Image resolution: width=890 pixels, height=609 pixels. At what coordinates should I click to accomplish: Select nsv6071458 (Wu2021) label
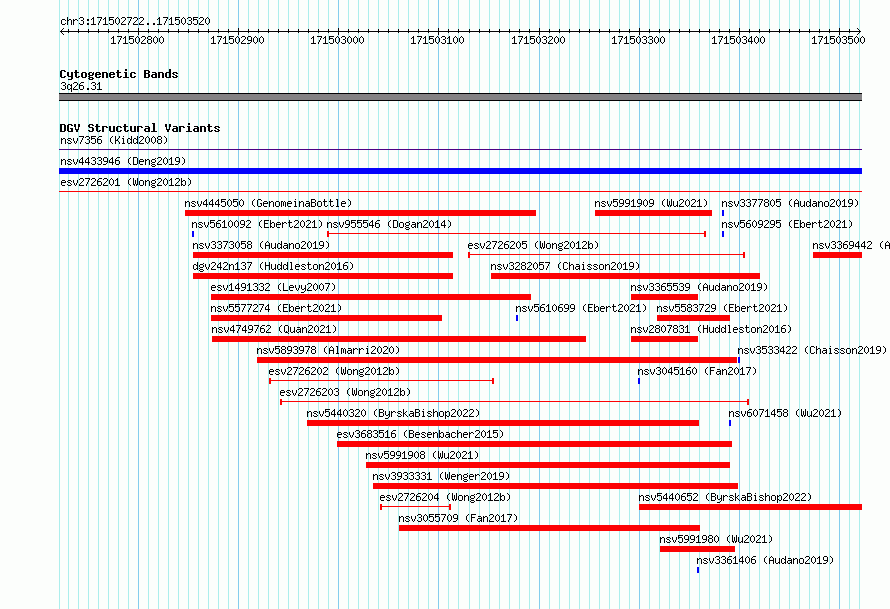(785, 413)
